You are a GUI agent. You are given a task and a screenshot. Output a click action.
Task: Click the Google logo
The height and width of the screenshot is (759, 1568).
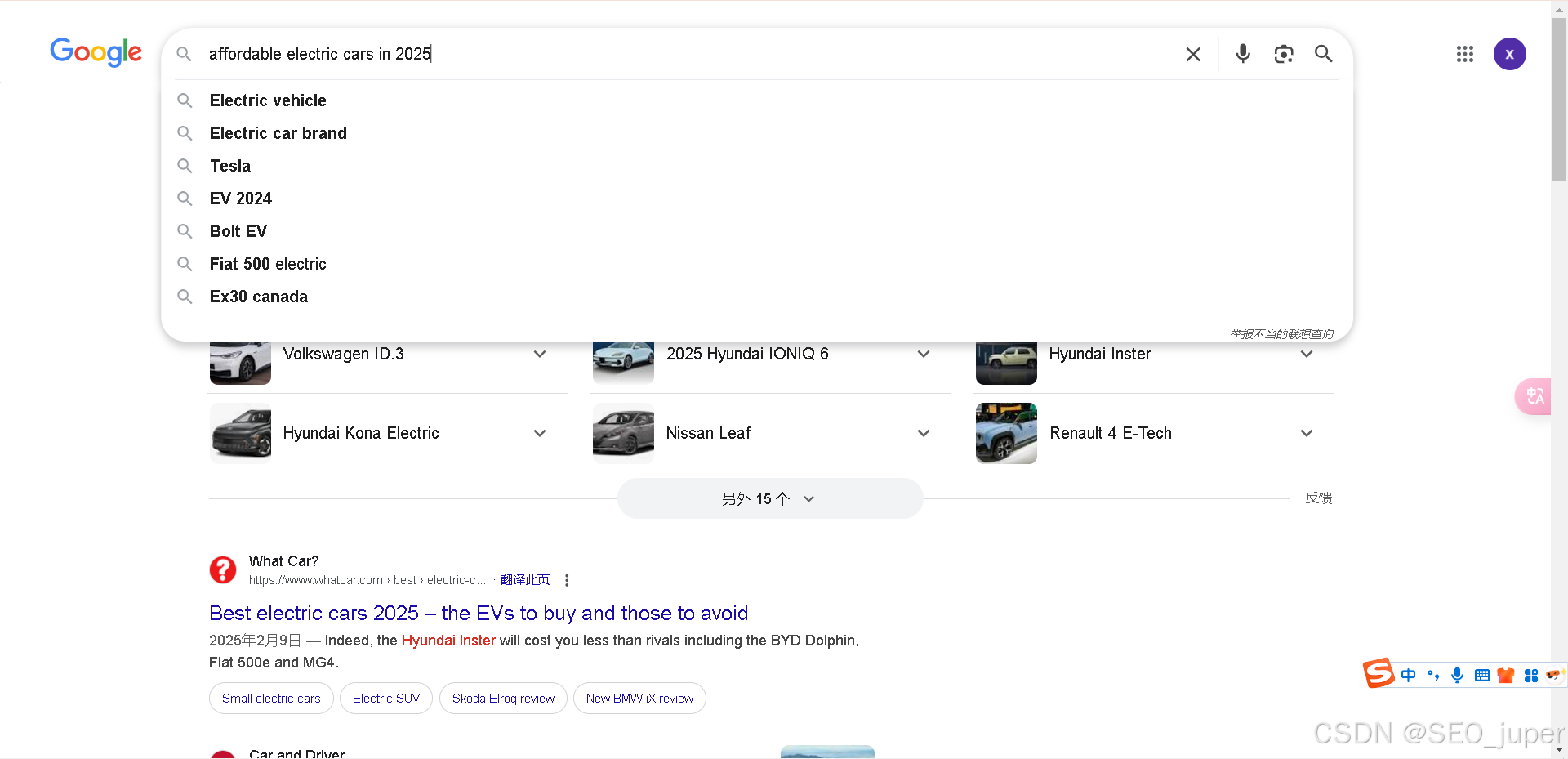click(x=96, y=53)
